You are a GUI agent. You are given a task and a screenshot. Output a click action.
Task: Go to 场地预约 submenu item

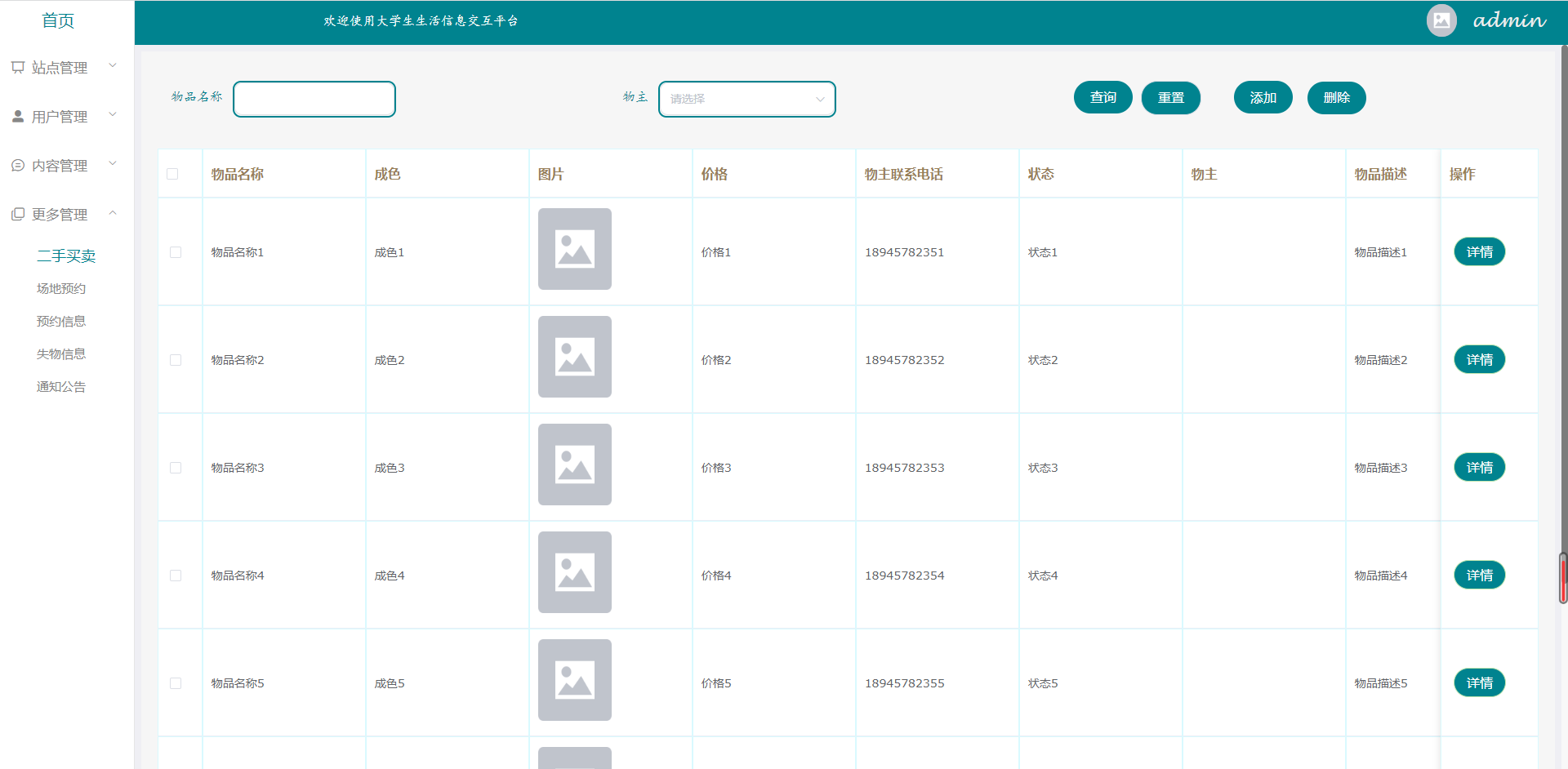61,288
